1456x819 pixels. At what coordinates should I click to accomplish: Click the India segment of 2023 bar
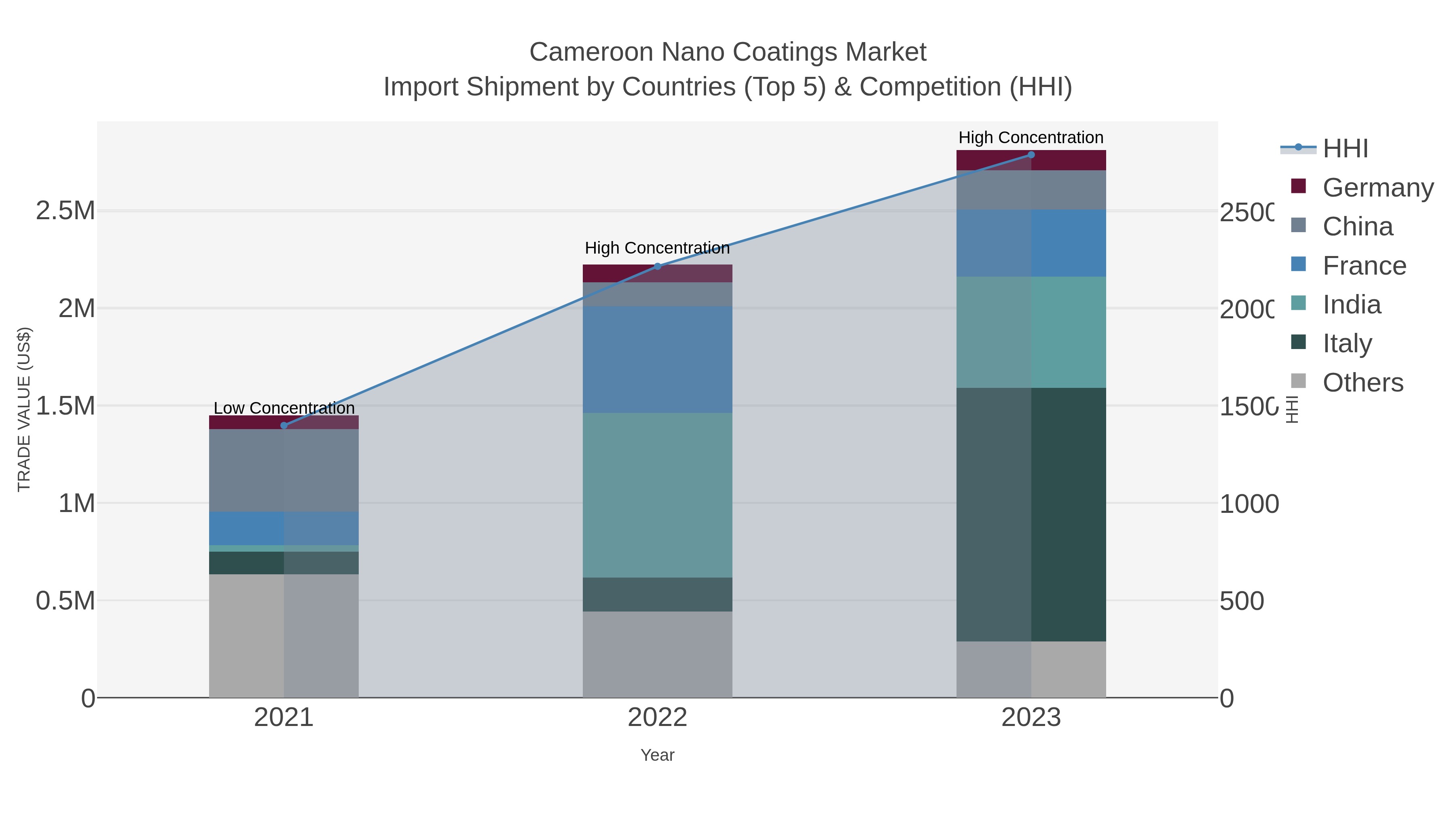click(1031, 332)
